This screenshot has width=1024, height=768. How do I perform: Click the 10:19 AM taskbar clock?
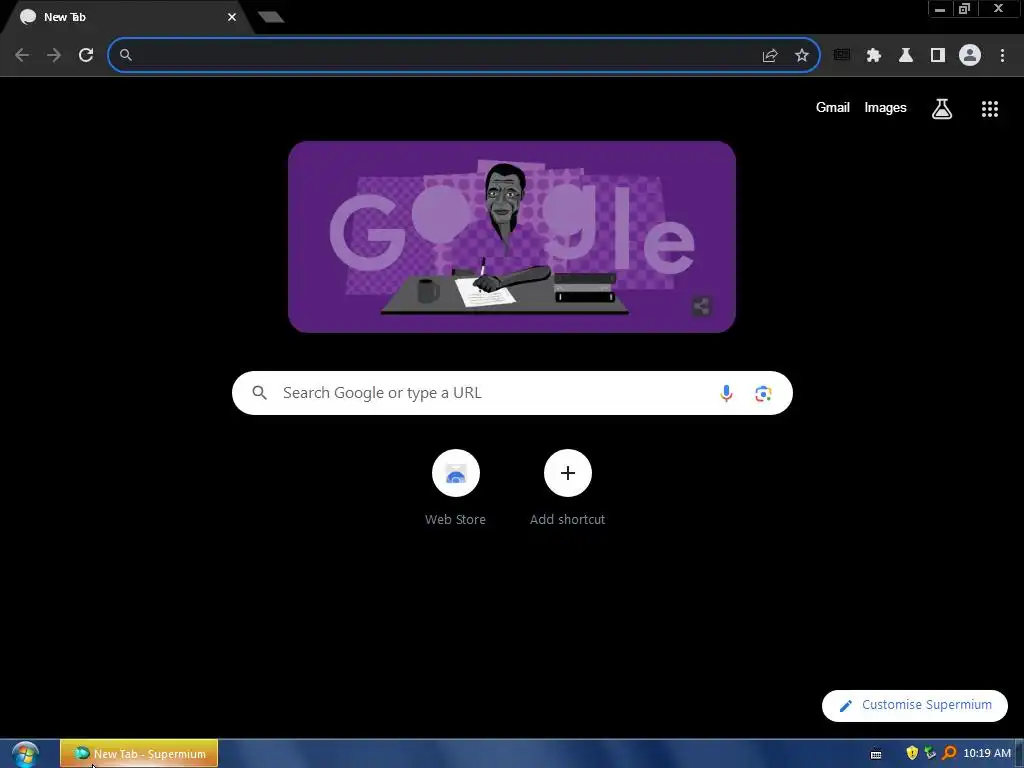[x=987, y=754]
